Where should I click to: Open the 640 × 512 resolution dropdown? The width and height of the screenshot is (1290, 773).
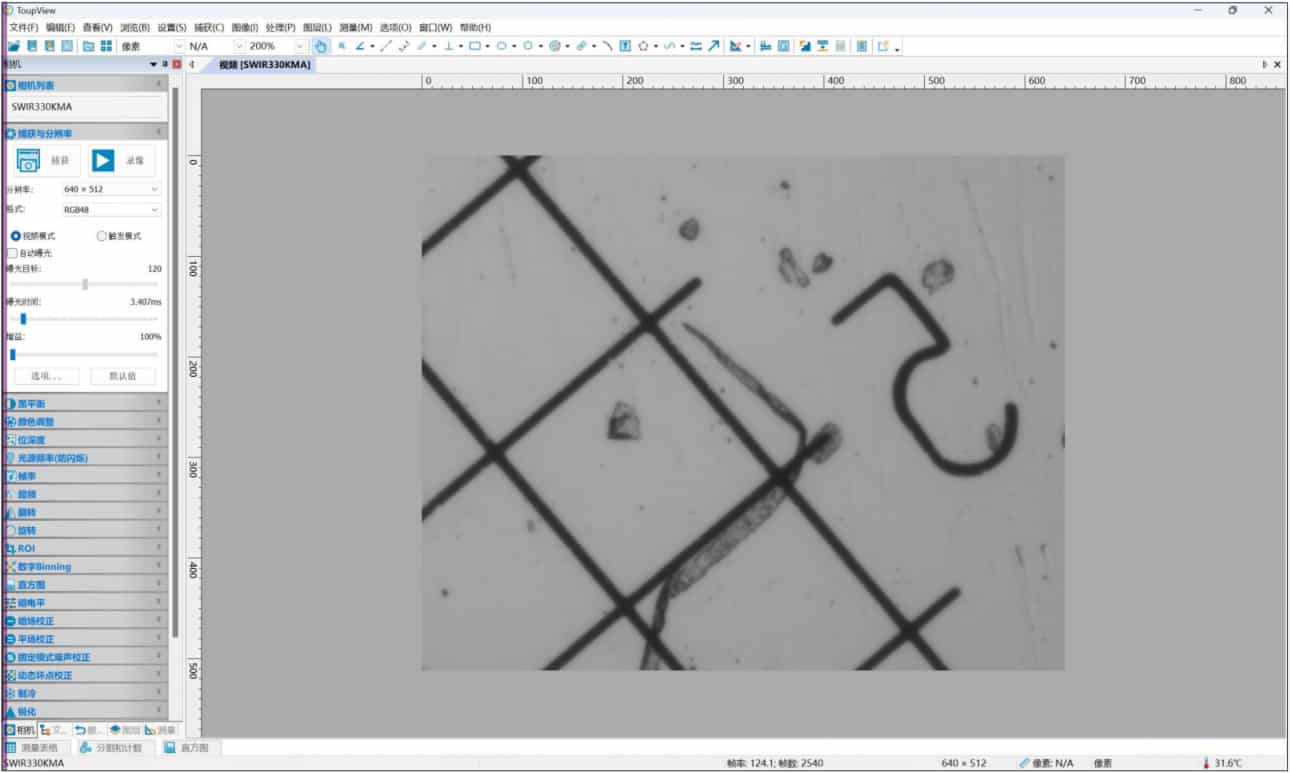[x=110, y=189]
